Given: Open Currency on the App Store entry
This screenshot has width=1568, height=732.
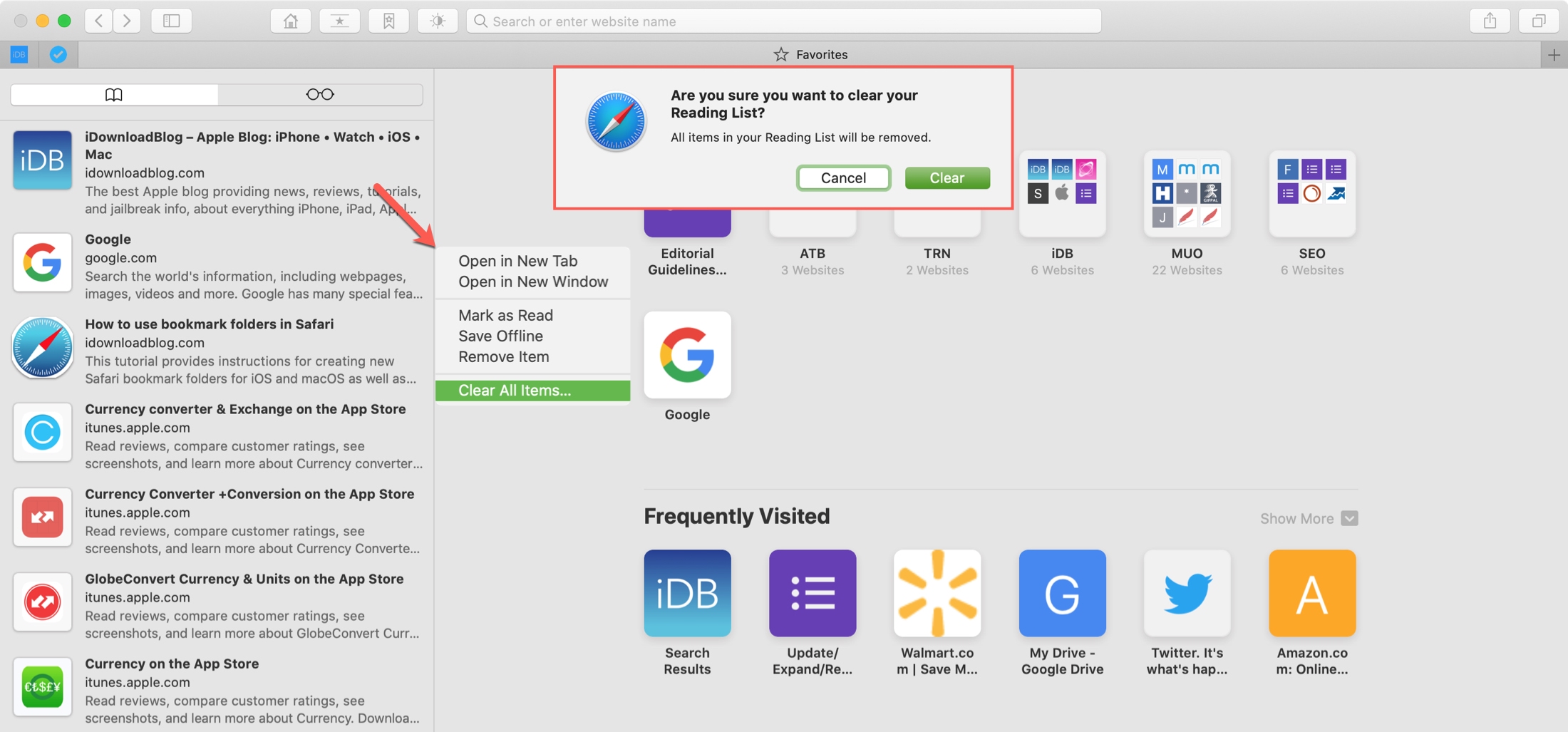Looking at the screenshot, I should 217,690.
